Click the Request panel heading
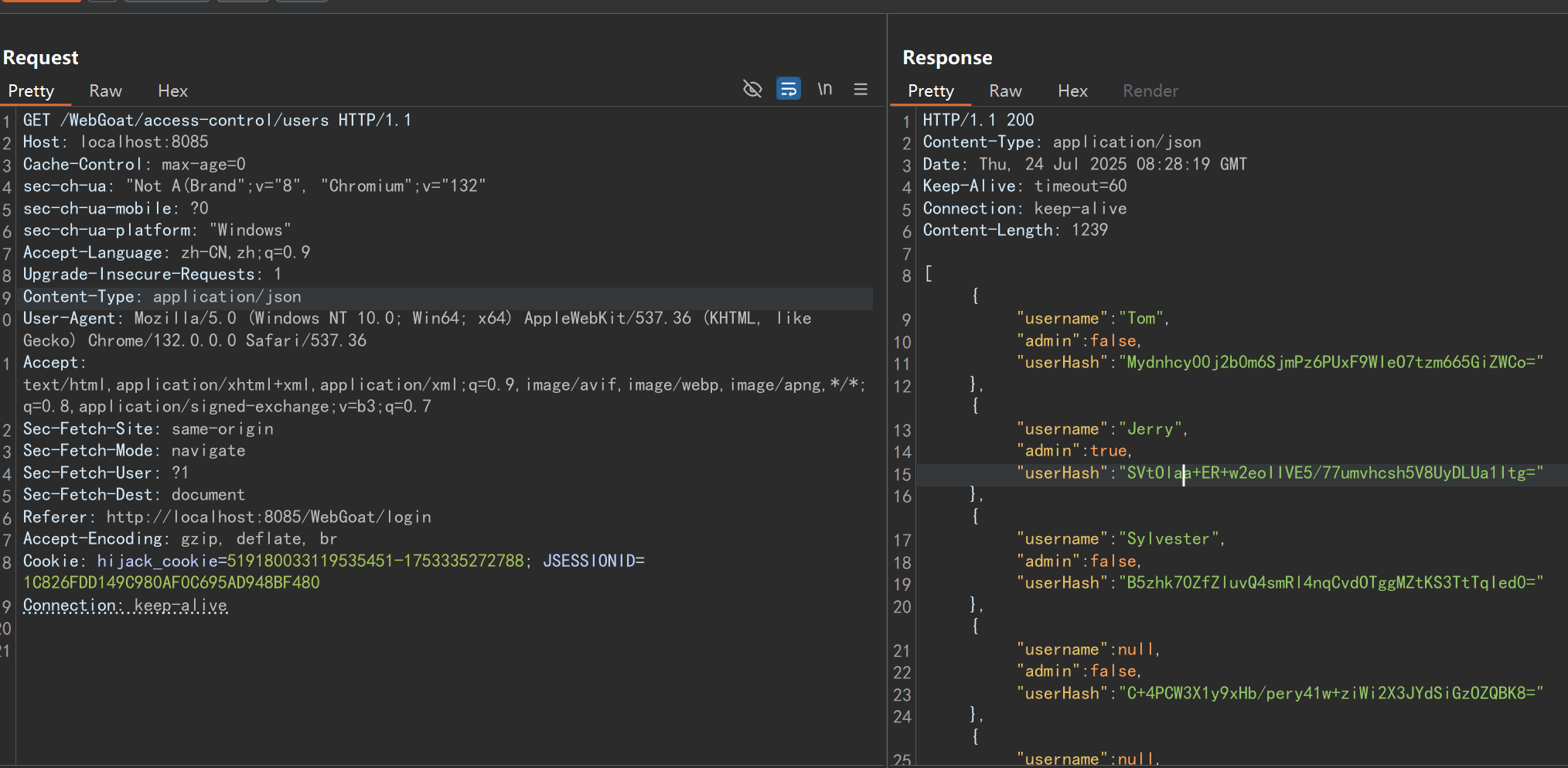This screenshot has height=768, width=1568. [40, 58]
